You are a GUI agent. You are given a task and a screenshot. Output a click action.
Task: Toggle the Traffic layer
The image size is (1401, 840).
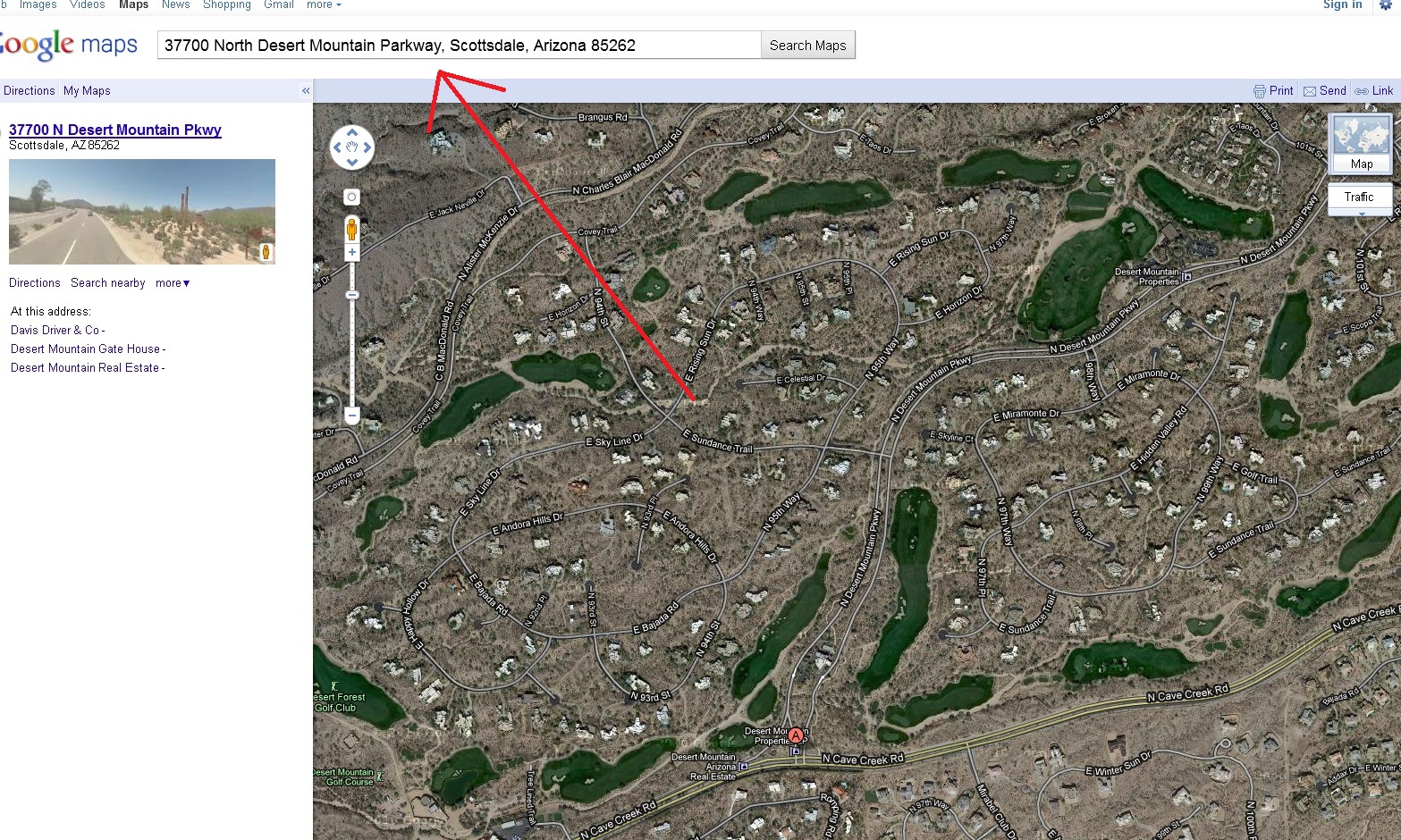1359,197
